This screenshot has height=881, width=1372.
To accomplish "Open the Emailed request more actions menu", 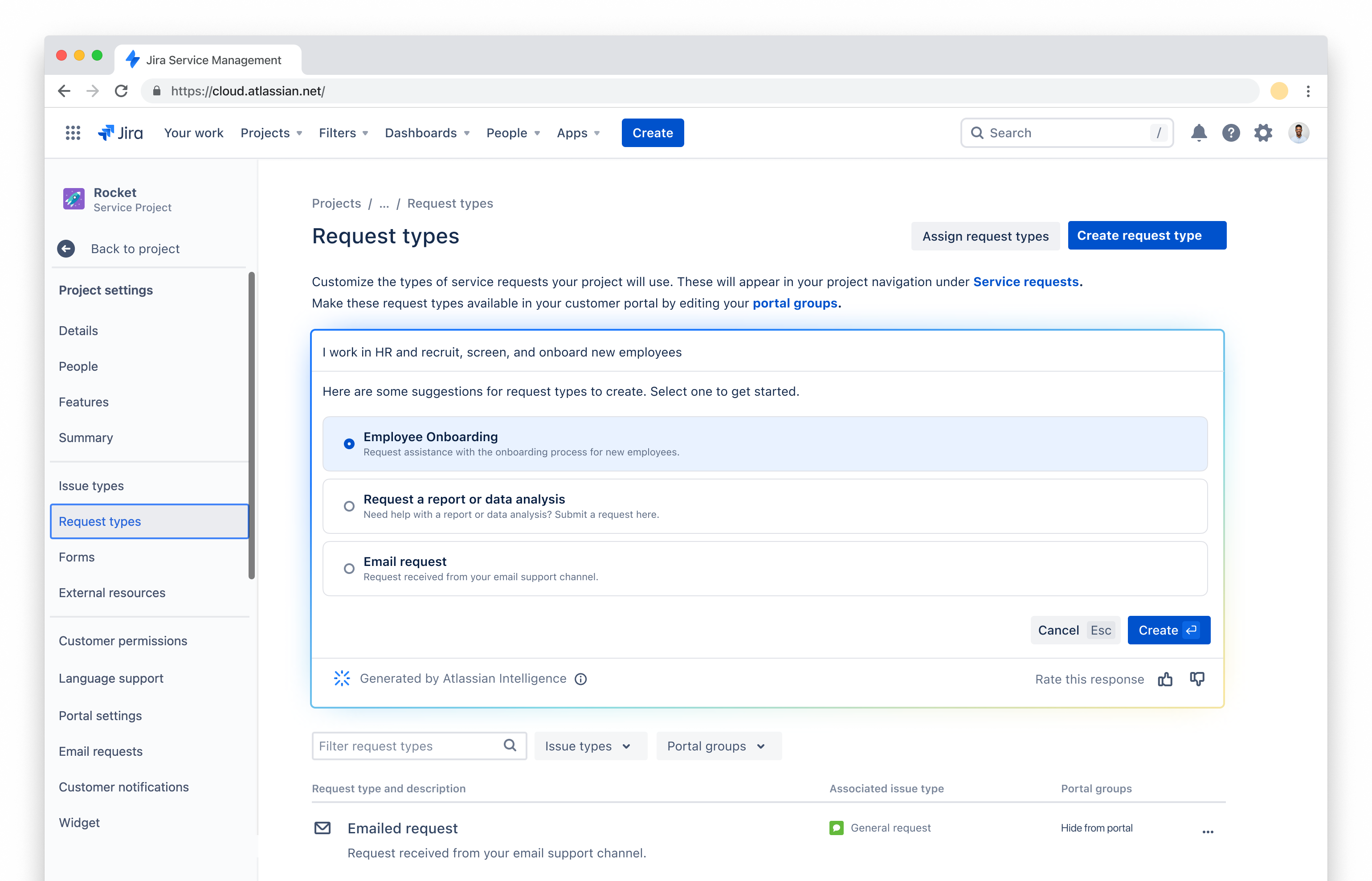I will click(x=1208, y=831).
